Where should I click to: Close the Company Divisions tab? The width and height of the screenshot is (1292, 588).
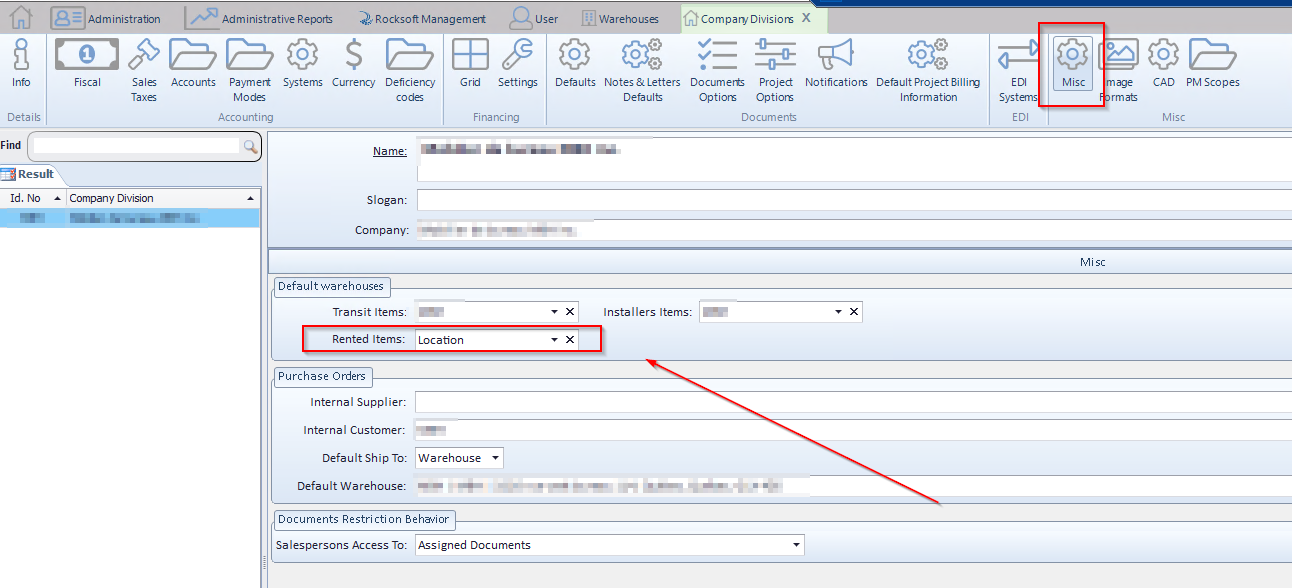[x=806, y=18]
